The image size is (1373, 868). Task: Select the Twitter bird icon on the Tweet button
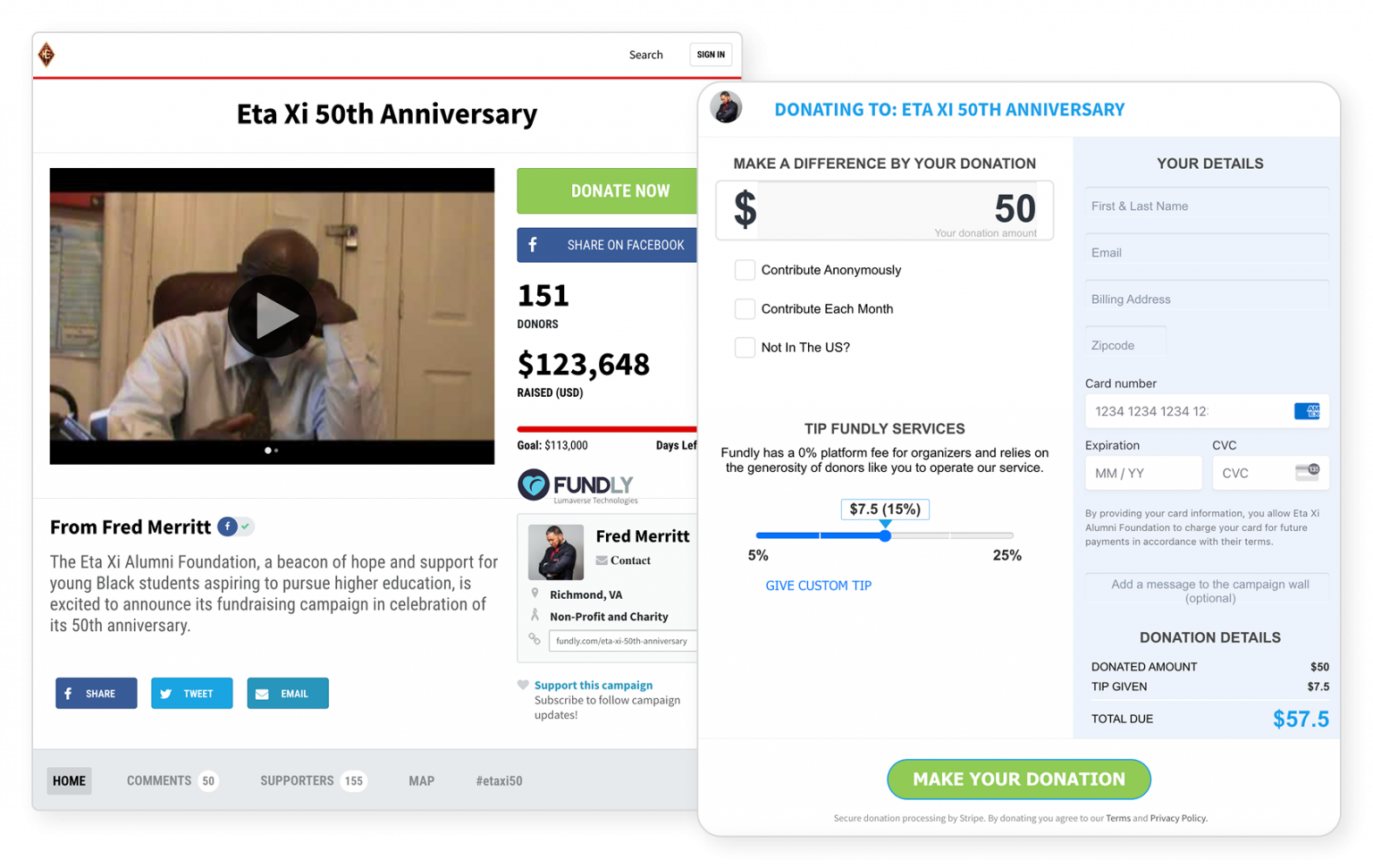[166, 693]
